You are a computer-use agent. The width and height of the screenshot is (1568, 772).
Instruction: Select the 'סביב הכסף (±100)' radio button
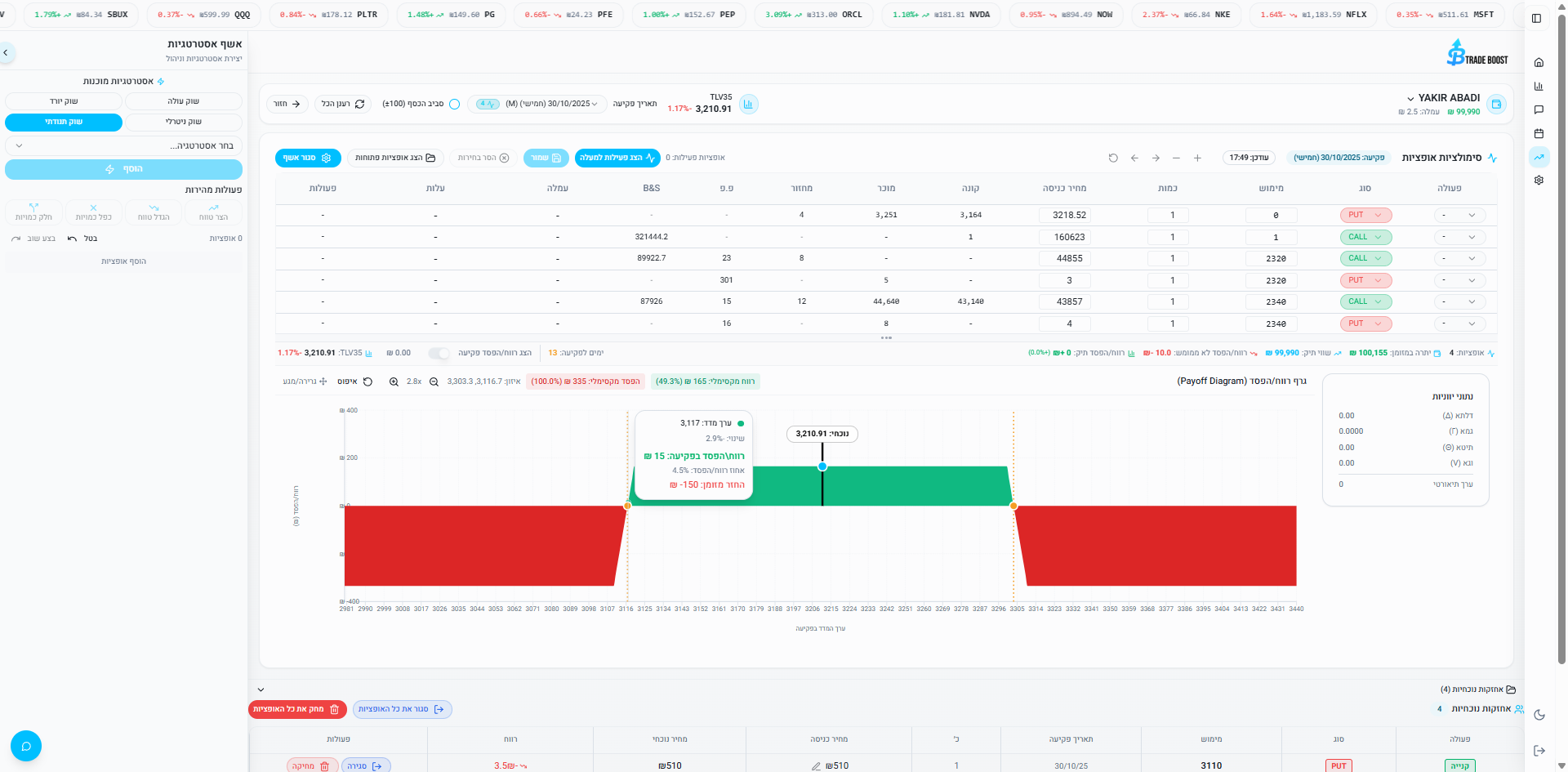[454, 104]
